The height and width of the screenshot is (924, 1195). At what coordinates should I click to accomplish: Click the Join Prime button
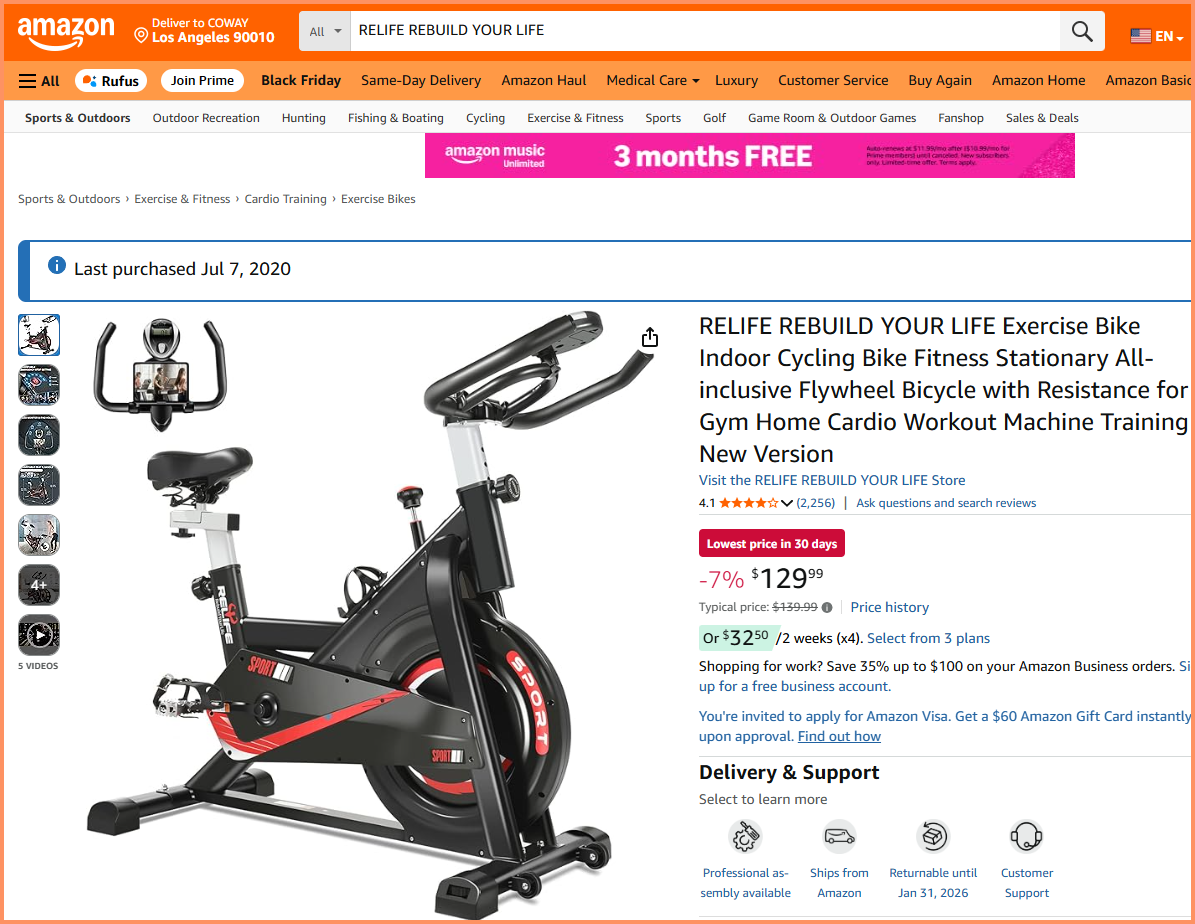click(x=202, y=81)
